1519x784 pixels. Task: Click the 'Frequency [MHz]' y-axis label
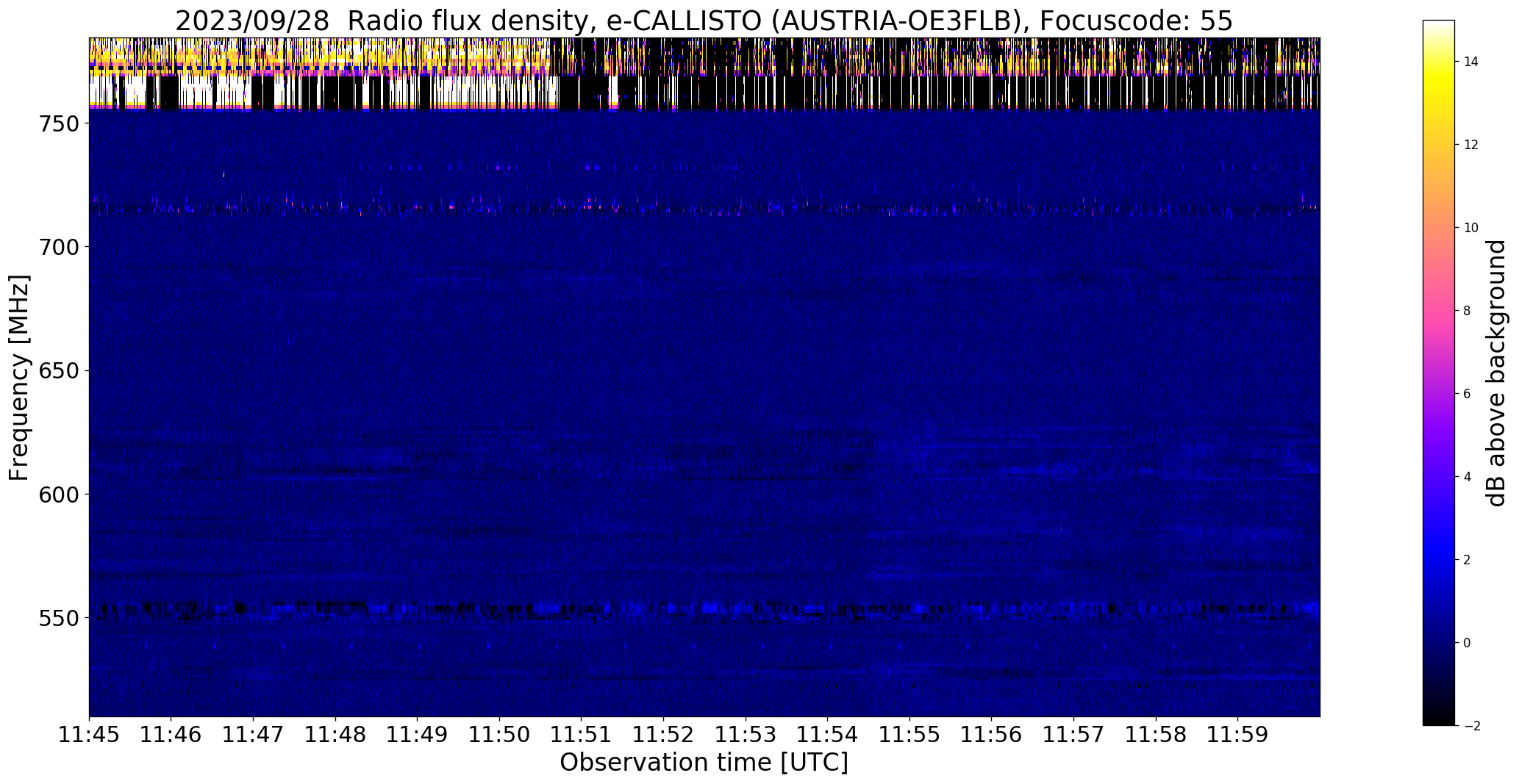(x=19, y=378)
